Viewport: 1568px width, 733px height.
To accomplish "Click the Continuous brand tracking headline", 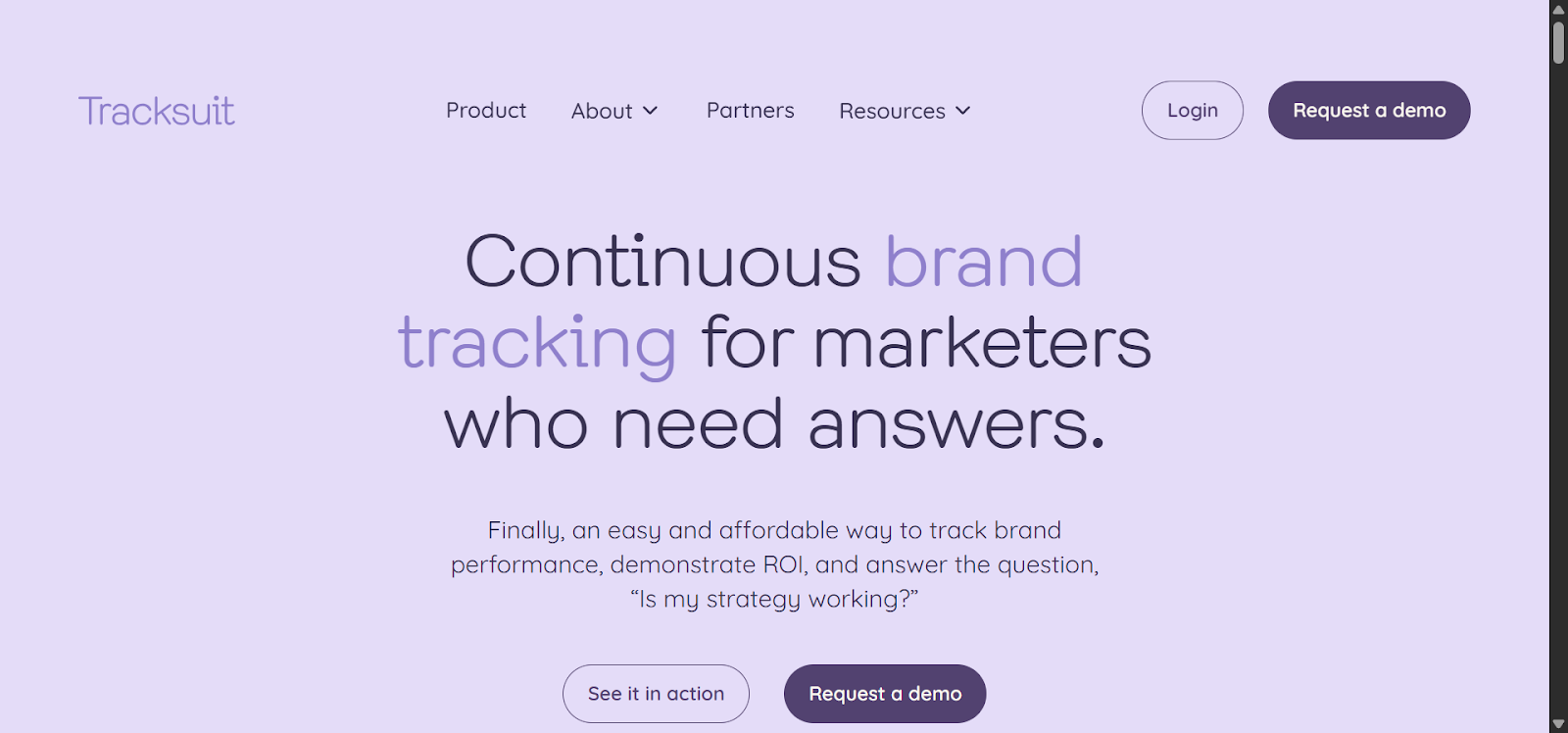I will [773, 342].
